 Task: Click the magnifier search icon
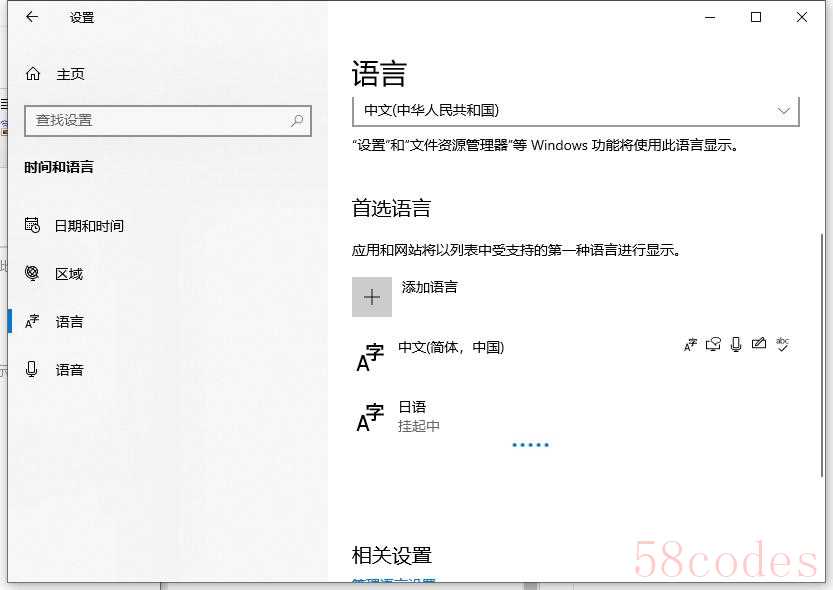coord(297,121)
